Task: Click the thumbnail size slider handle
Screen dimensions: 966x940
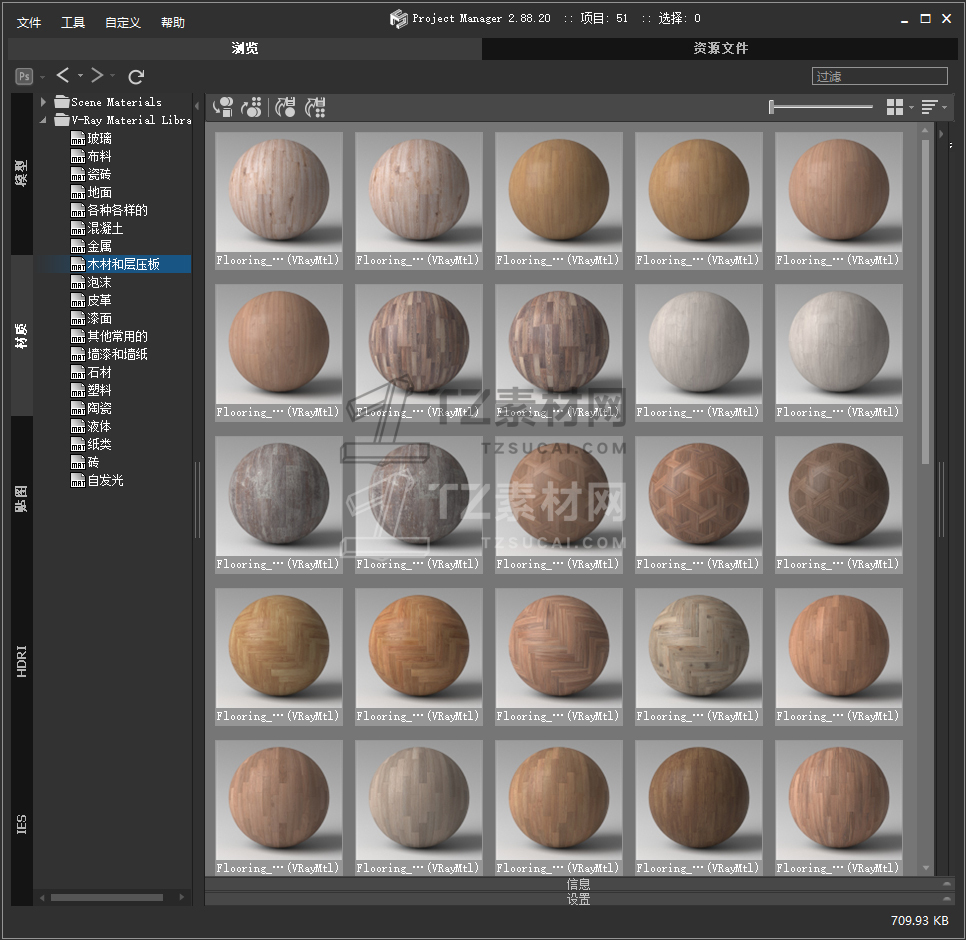Action: click(x=772, y=107)
